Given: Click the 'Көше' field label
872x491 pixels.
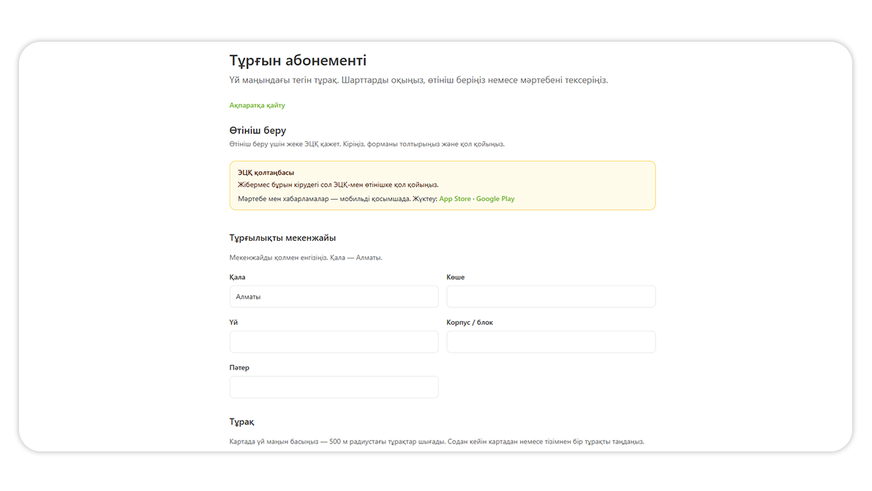Looking at the screenshot, I should (455, 277).
